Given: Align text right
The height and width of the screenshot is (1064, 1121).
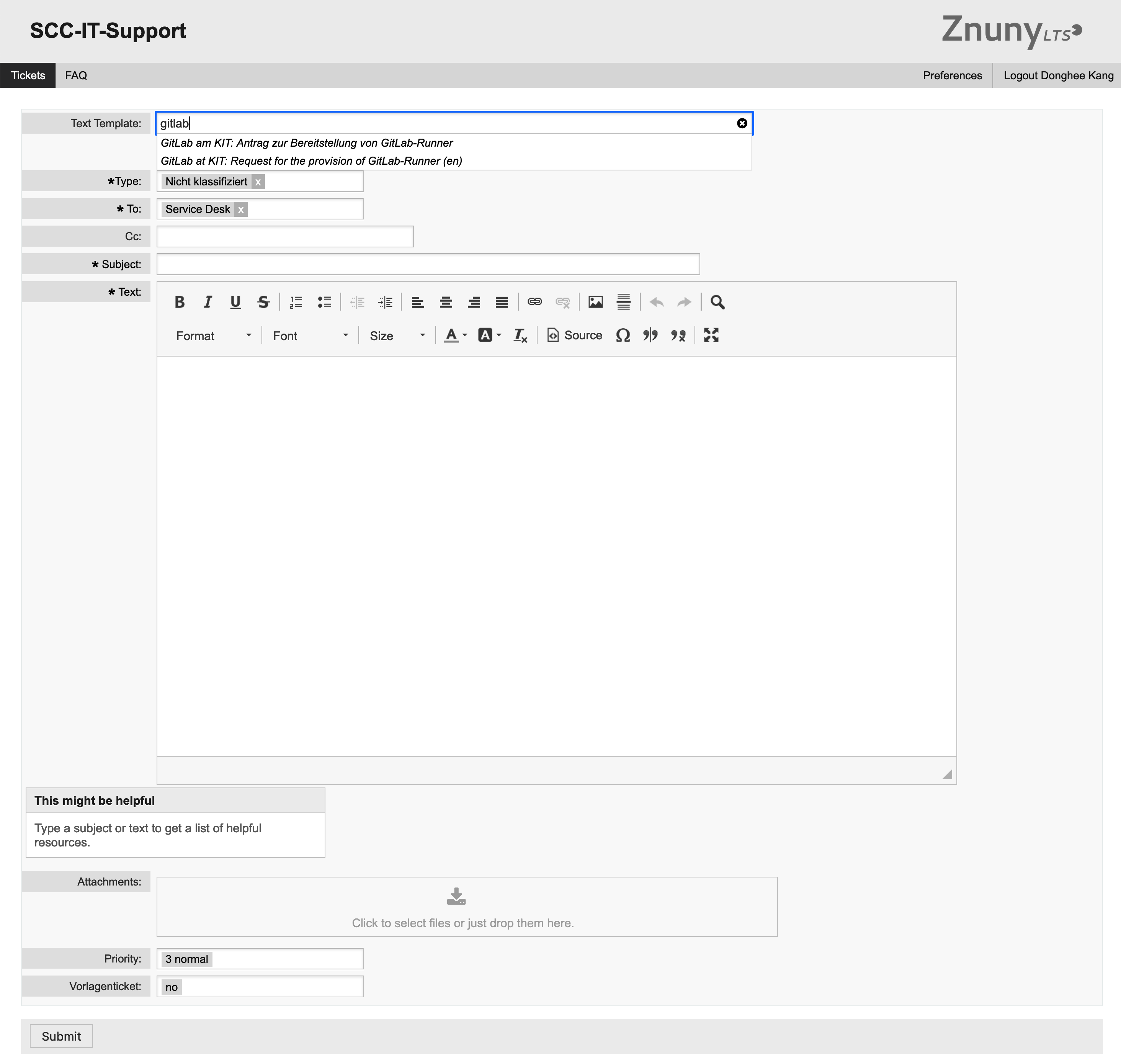Looking at the screenshot, I should [474, 302].
